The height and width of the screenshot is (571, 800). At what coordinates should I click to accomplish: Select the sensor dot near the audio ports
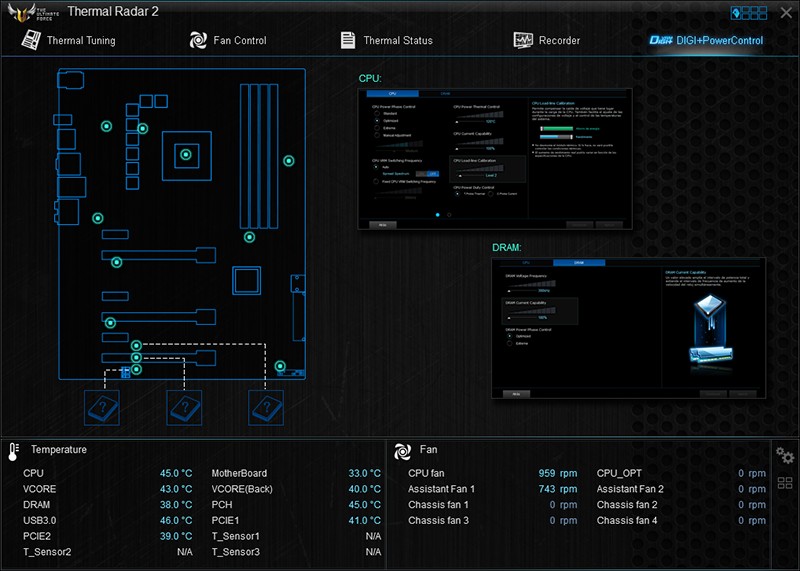pyautogui.click(x=97, y=218)
